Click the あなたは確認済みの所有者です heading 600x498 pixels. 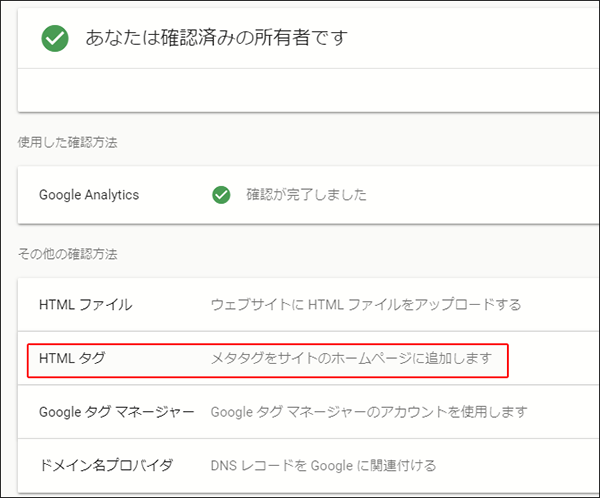[x=217, y=38]
